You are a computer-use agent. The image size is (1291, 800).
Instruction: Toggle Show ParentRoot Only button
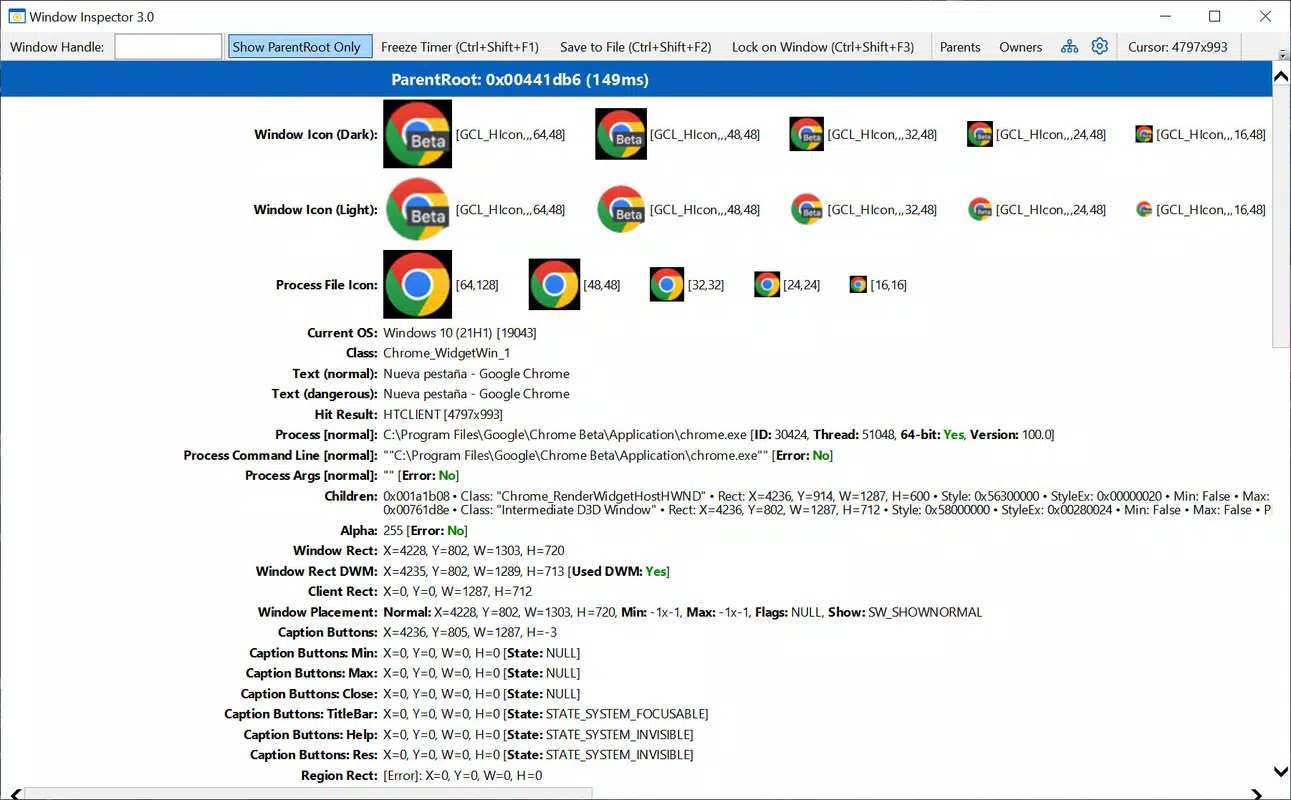point(300,46)
